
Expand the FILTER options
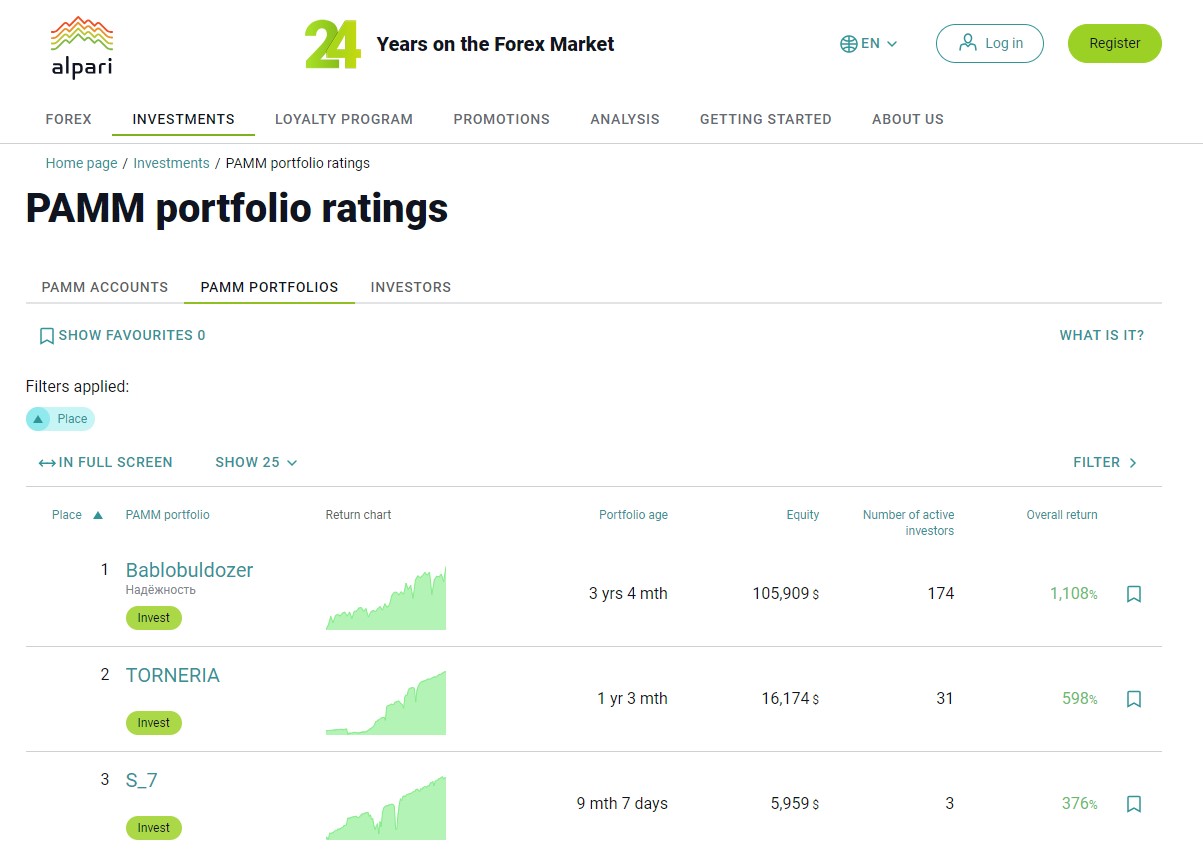[x=1097, y=462]
